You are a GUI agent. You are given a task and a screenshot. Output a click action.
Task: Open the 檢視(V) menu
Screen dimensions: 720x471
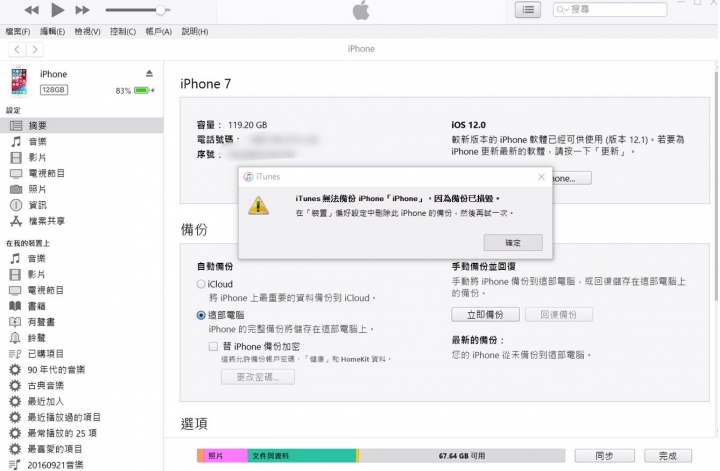point(87,32)
